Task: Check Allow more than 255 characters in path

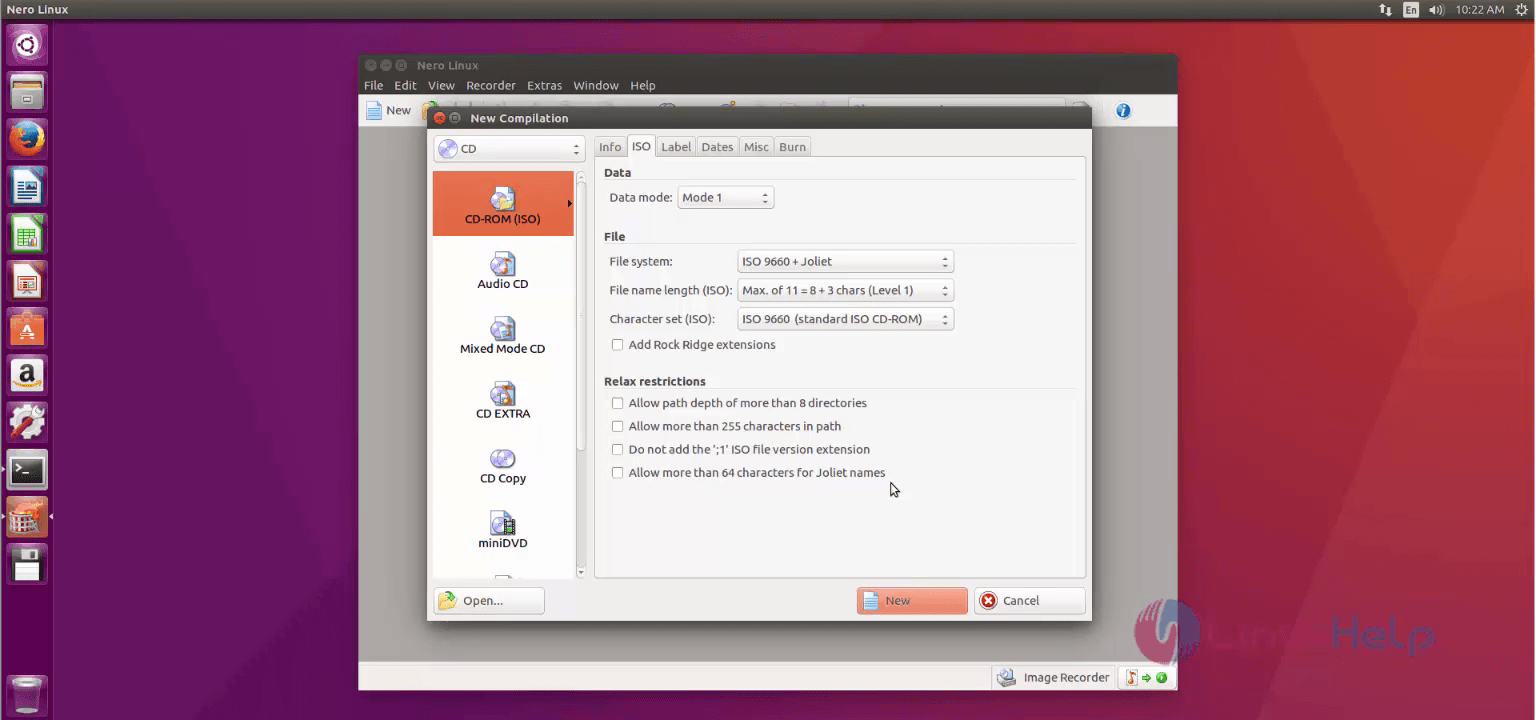Action: [726, 426]
